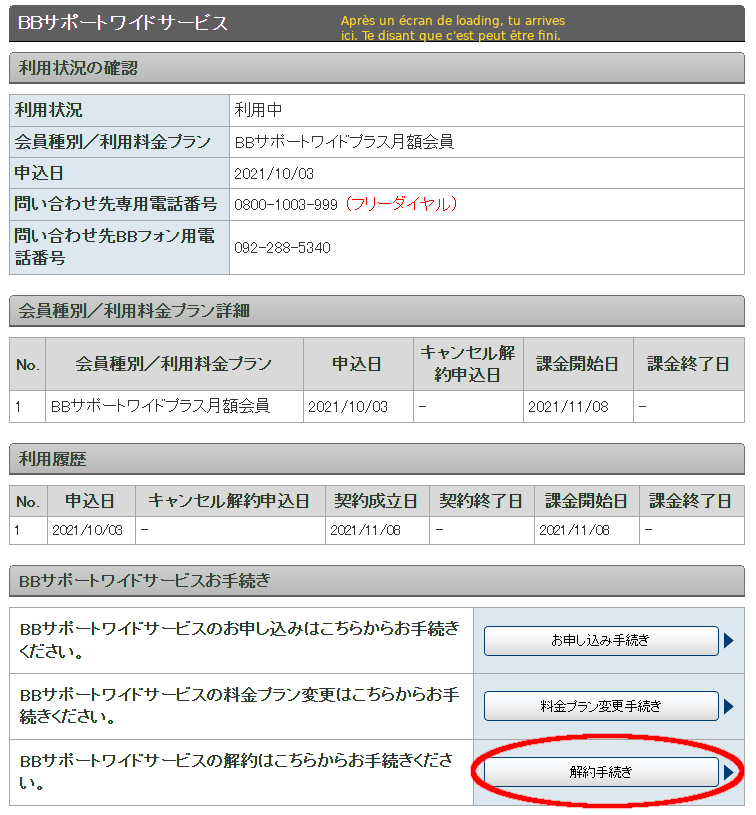Screen dimensions: 756x815
Task: Click the blue arrow beside お申し込み手続き
Action: 729,641
